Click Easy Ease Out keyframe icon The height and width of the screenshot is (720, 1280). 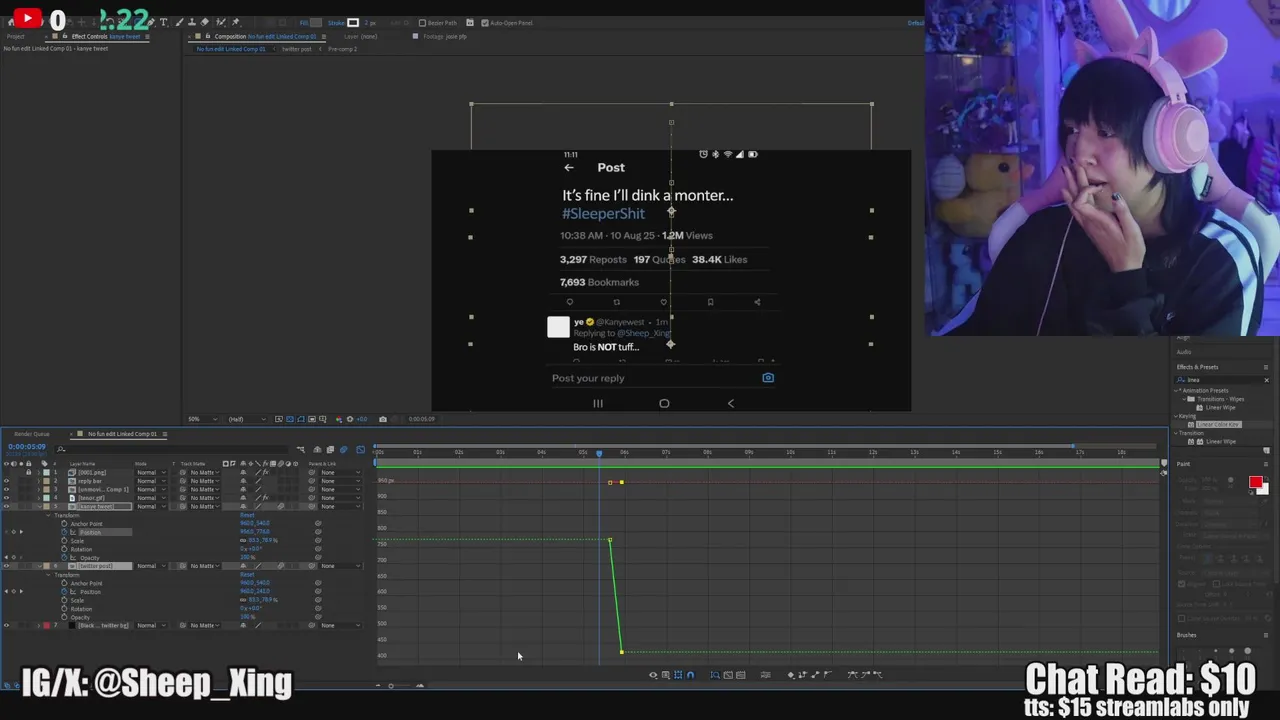(x=877, y=675)
